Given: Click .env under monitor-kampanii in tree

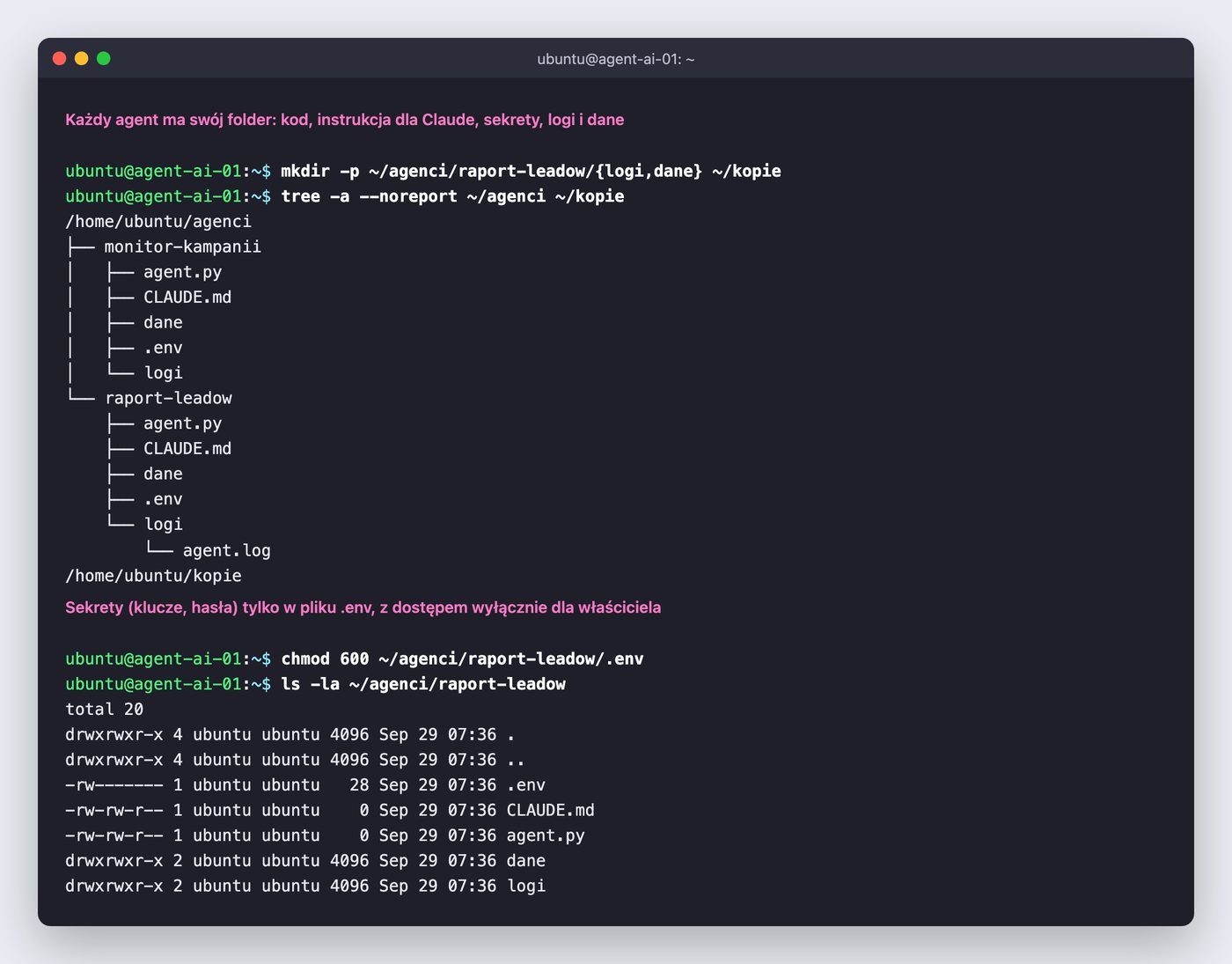Looking at the screenshot, I should coord(164,348).
